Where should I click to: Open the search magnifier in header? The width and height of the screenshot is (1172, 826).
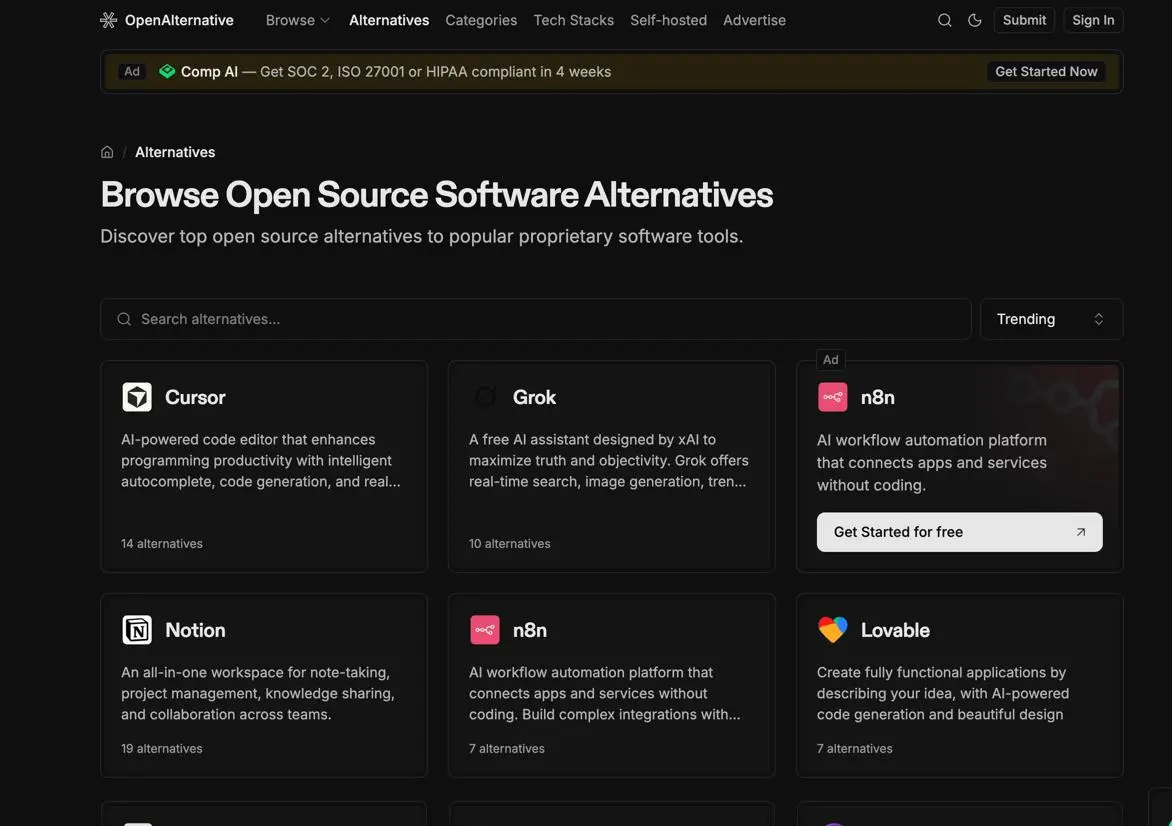[x=944, y=20]
